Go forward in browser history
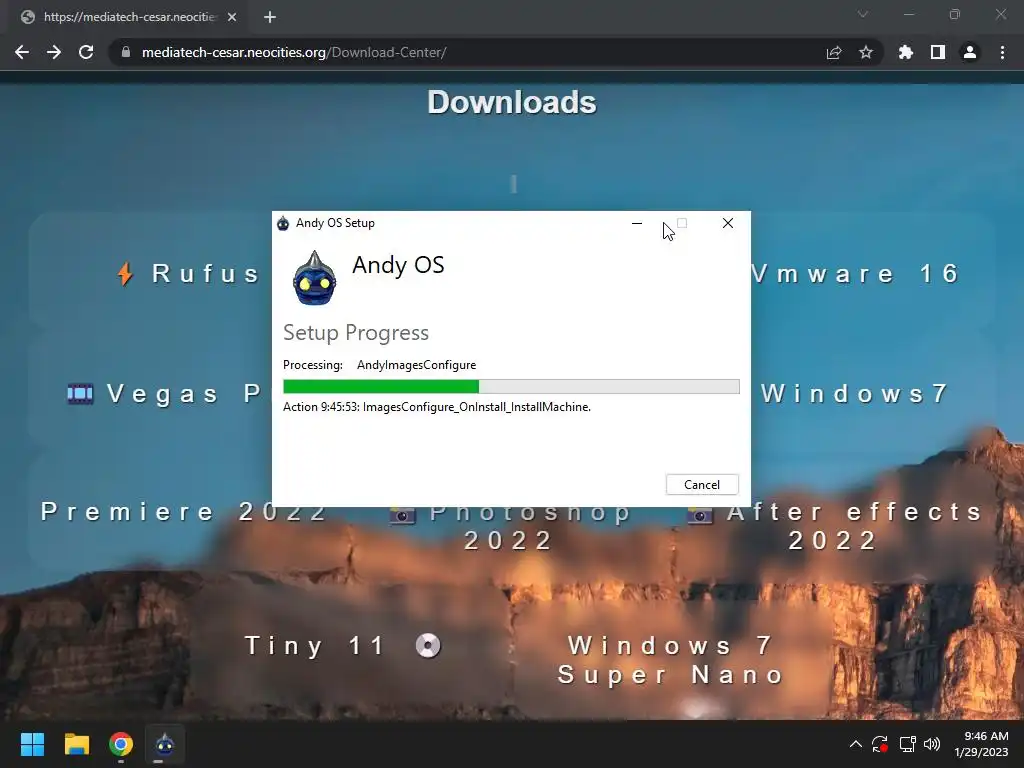This screenshot has width=1024, height=768. tap(54, 52)
